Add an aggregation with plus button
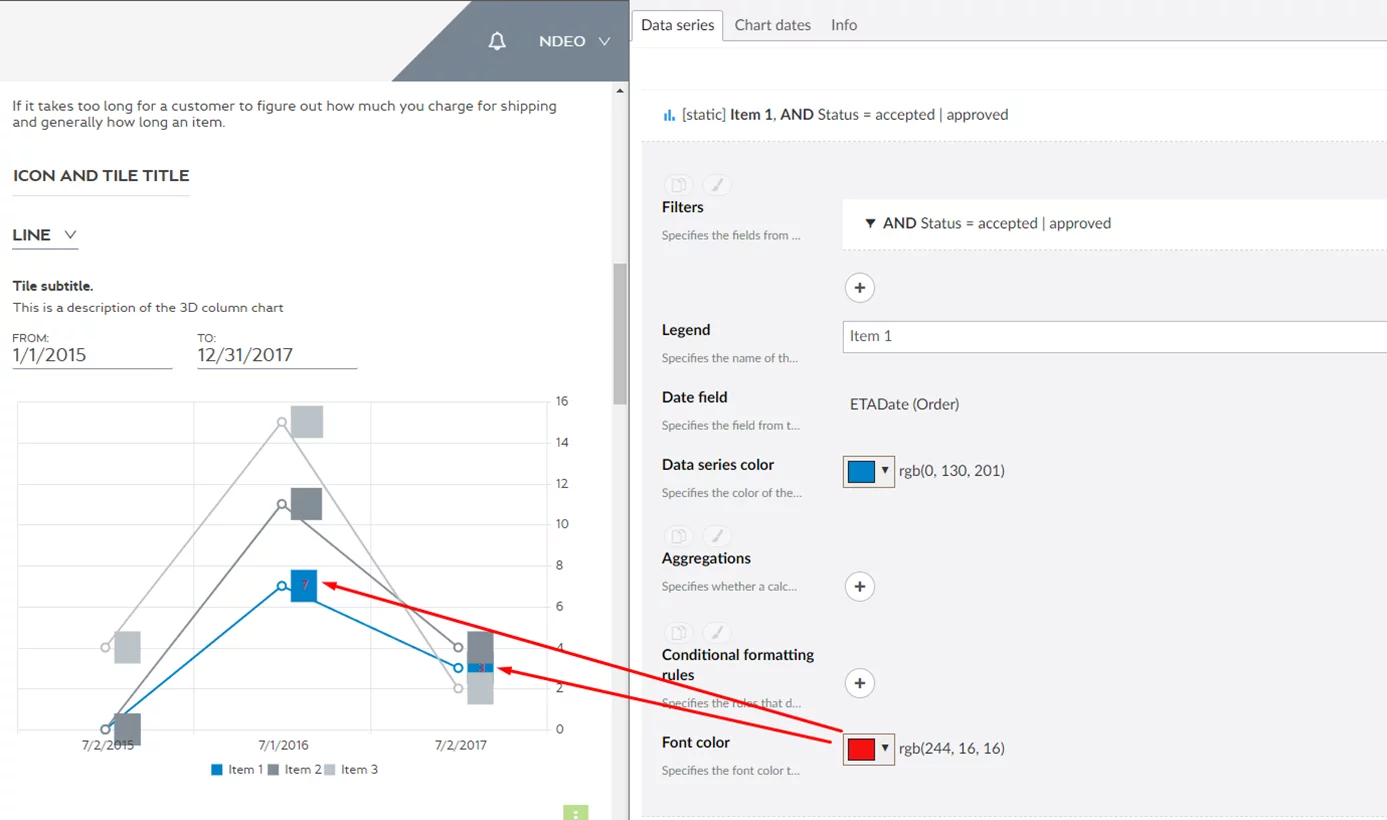Image resolution: width=1387 pixels, height=820 pixels. [x=859, y=586]
